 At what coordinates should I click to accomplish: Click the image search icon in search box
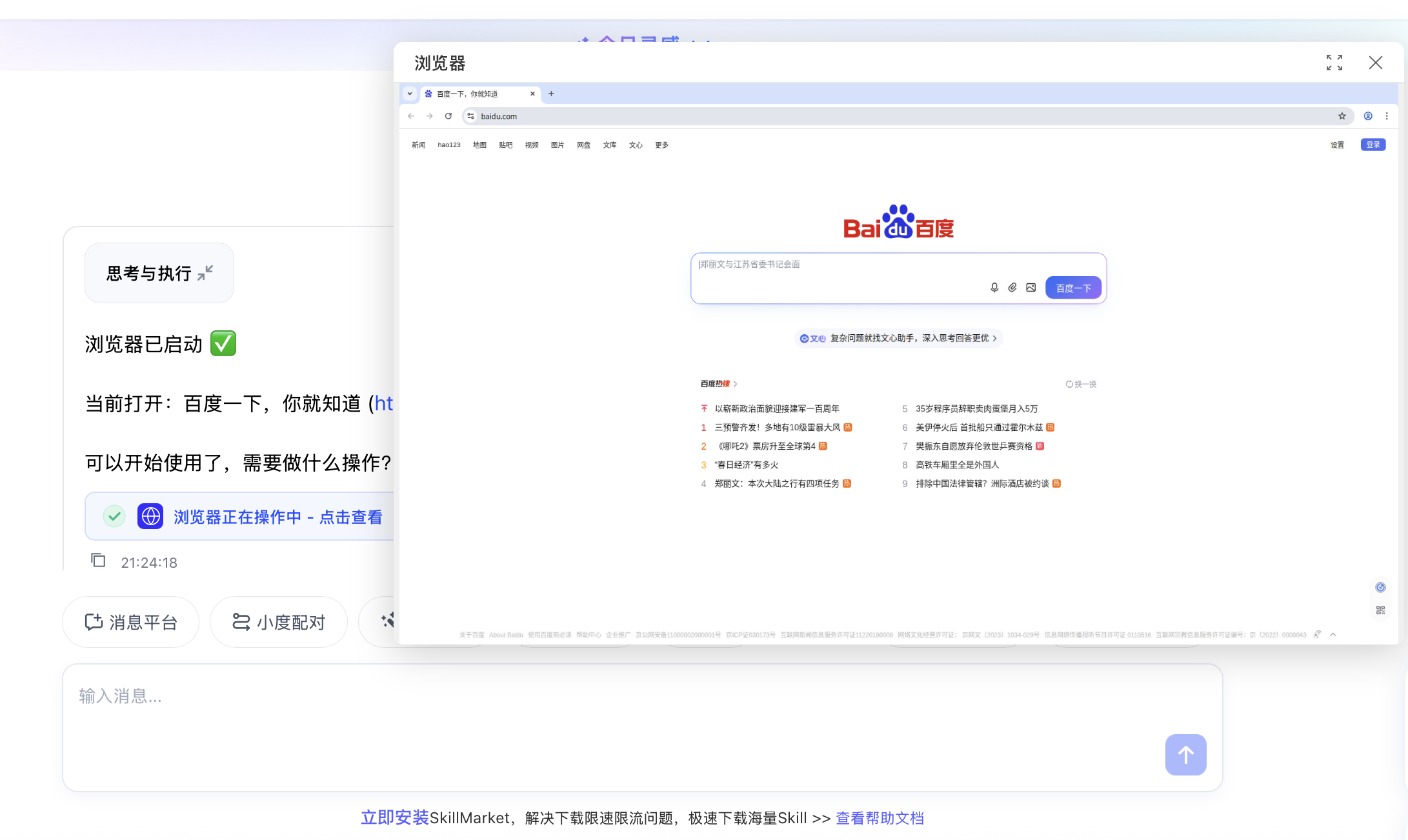1031,288
